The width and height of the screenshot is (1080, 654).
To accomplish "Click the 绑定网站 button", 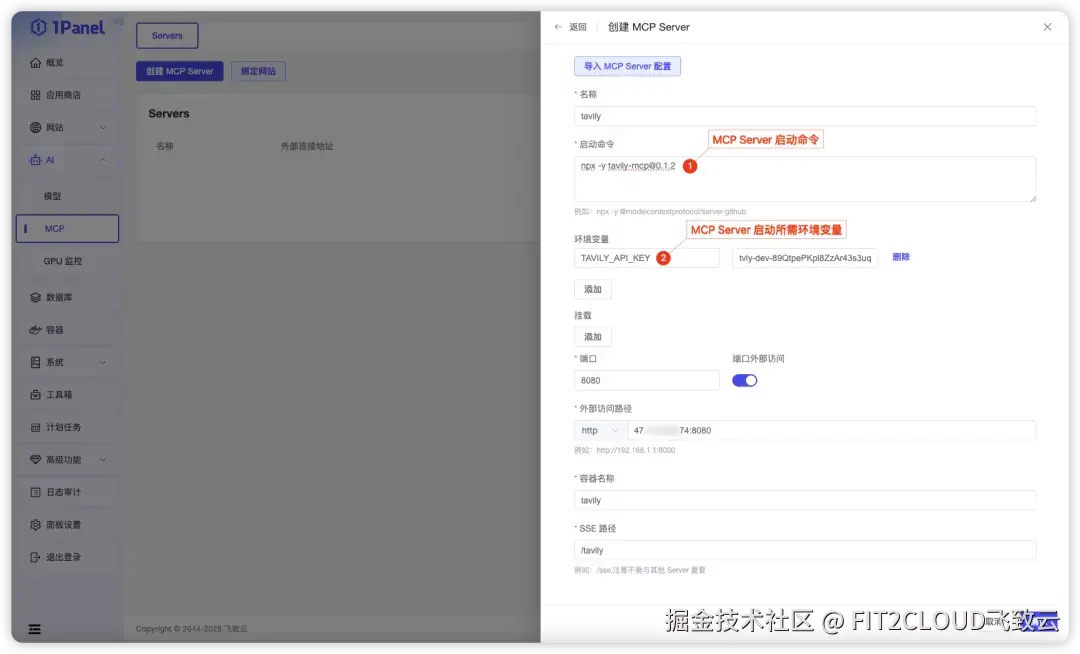I will coord(258,71).
